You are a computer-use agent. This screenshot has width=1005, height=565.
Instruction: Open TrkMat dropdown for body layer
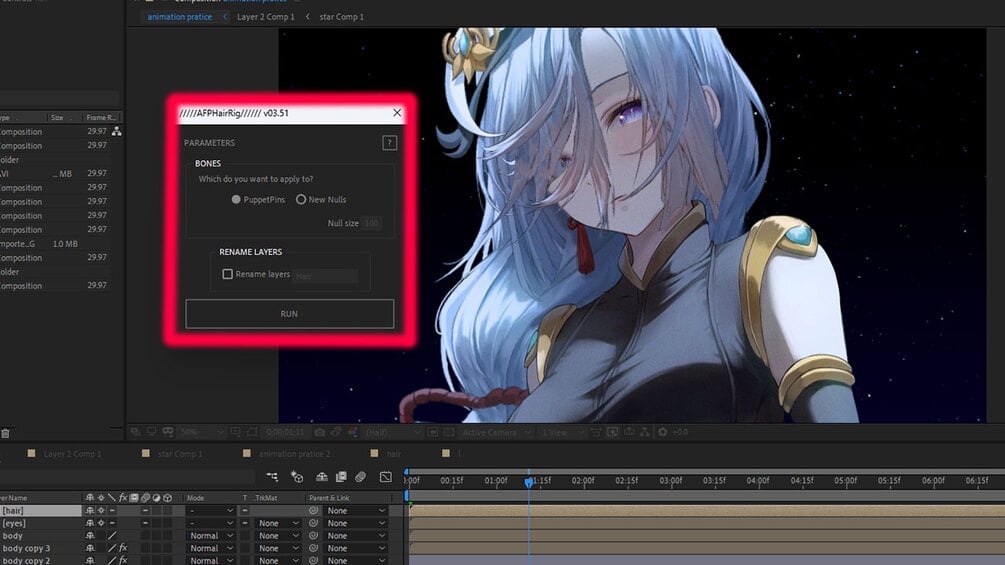tap(278, 536)
